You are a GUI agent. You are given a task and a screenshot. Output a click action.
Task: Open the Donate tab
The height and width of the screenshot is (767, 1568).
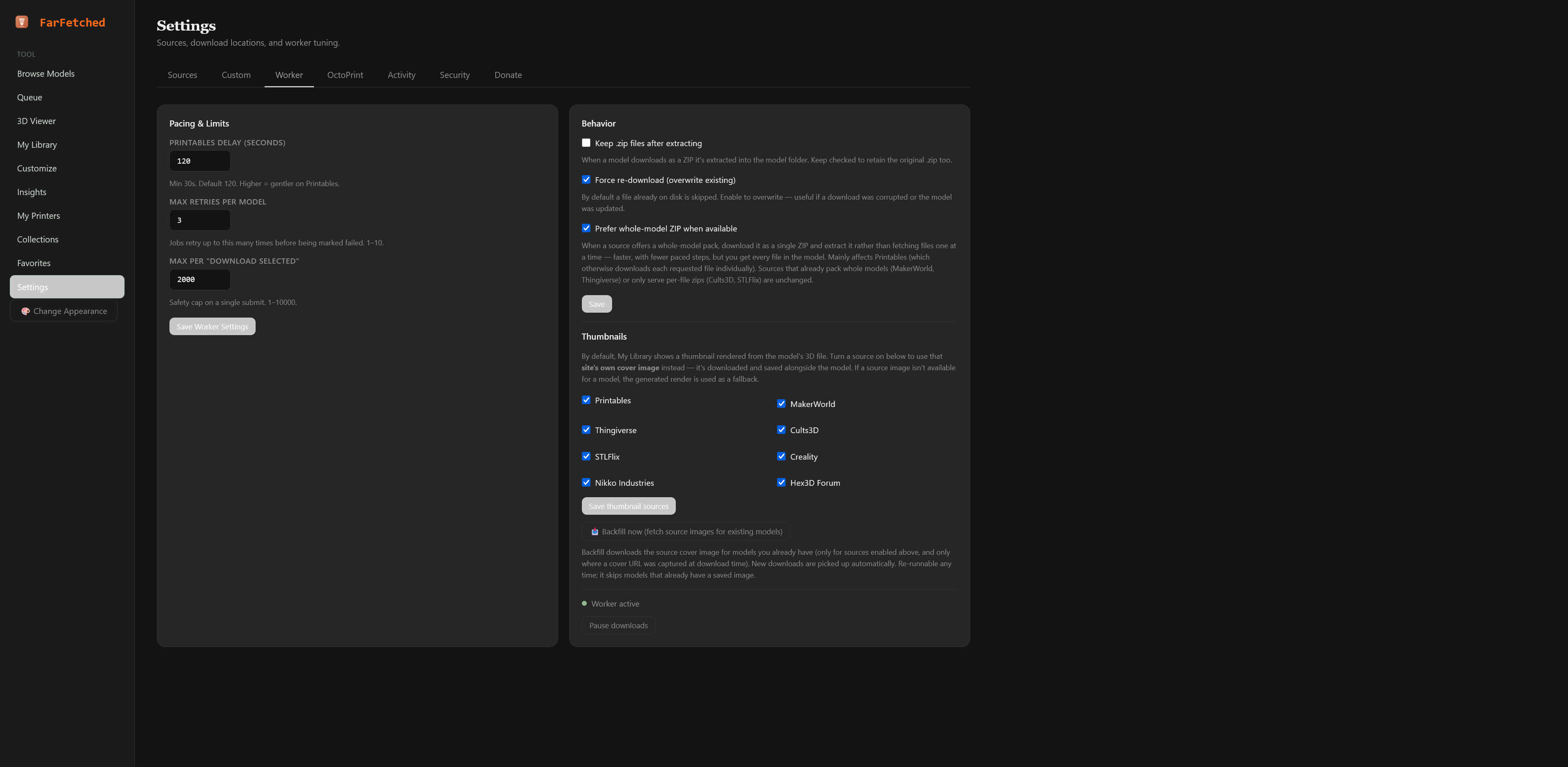coord(508,75)
